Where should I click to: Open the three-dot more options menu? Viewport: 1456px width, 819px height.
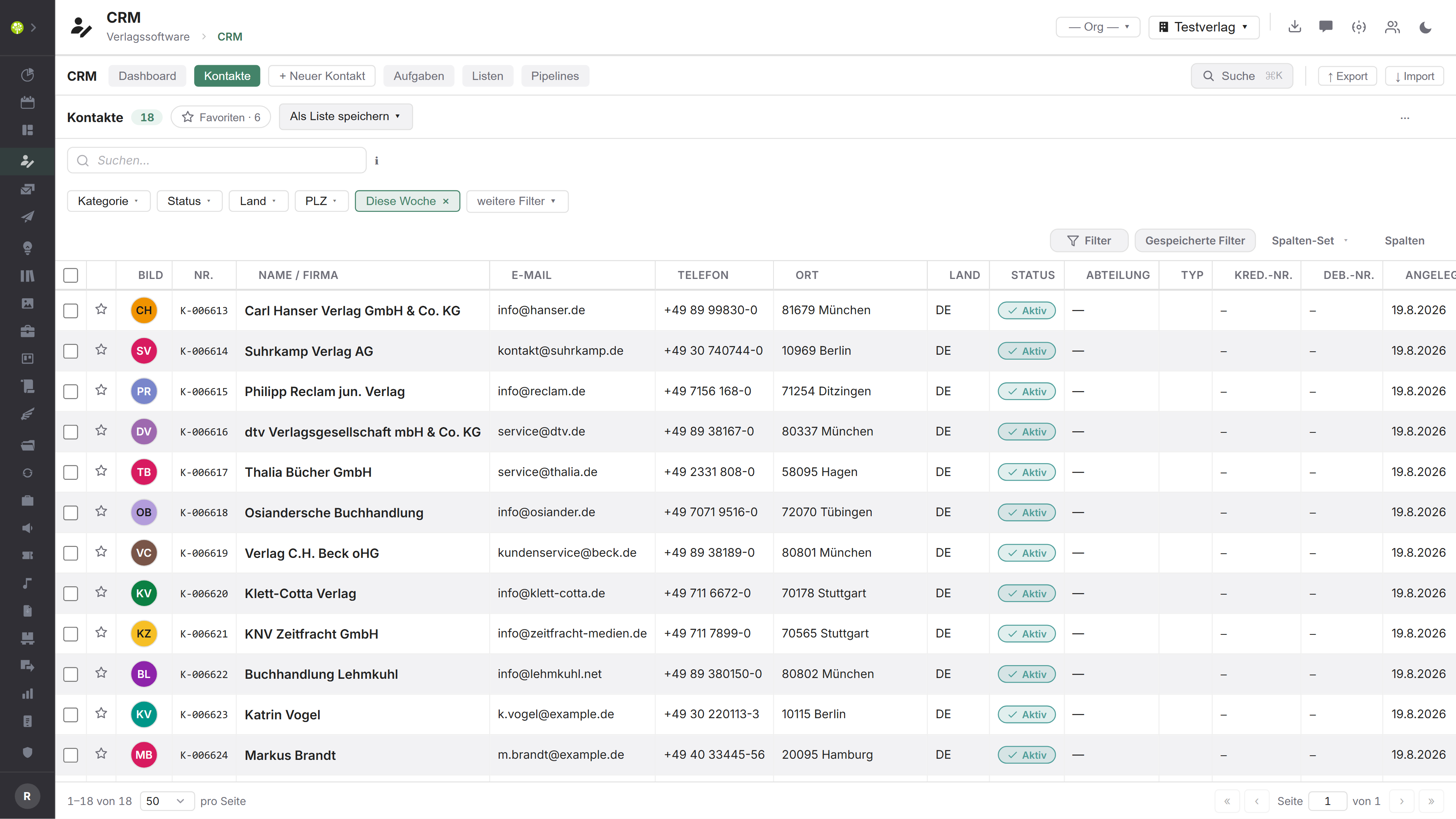[1404, 117]
